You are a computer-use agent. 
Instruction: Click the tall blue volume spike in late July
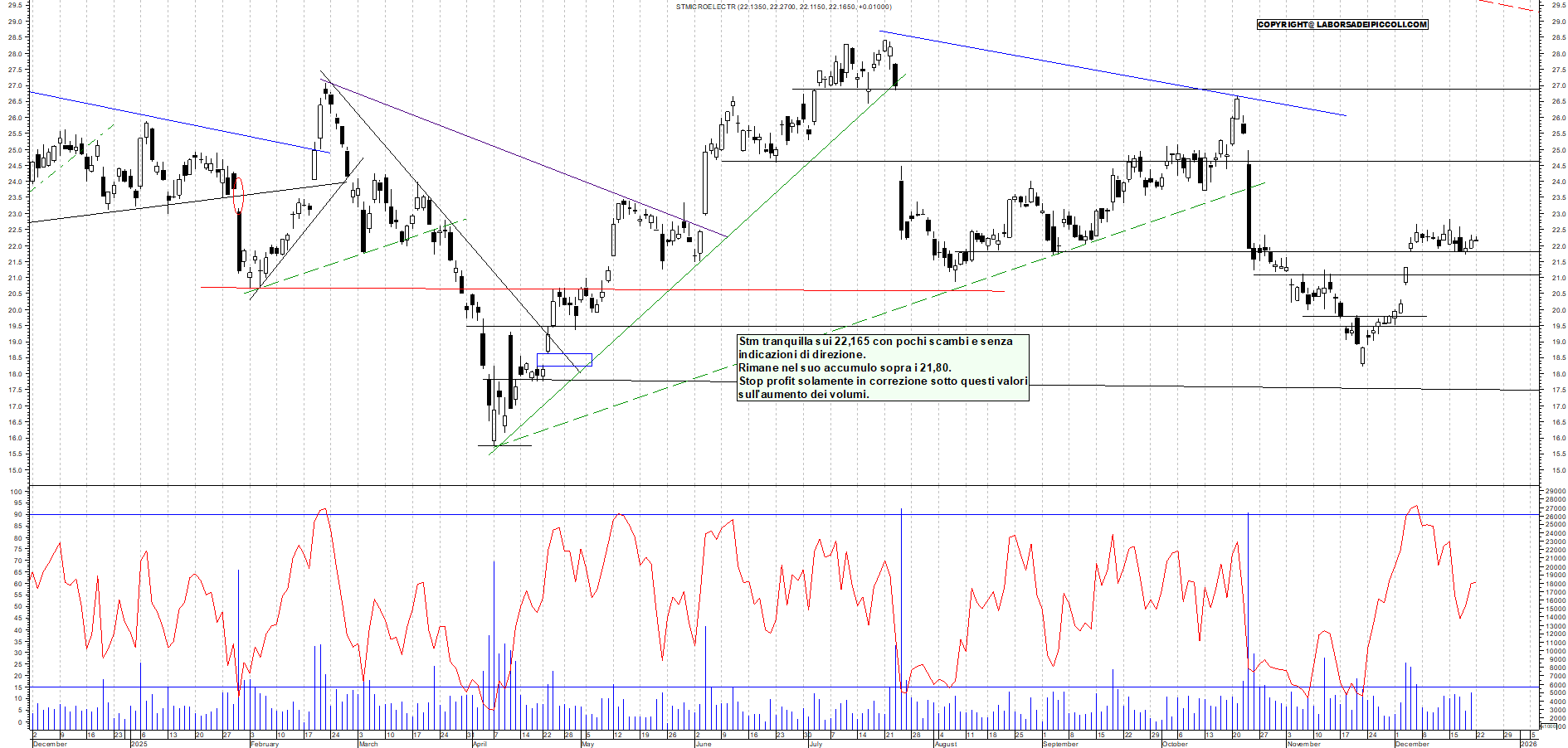pyautogui.click(x=901, y=597)
